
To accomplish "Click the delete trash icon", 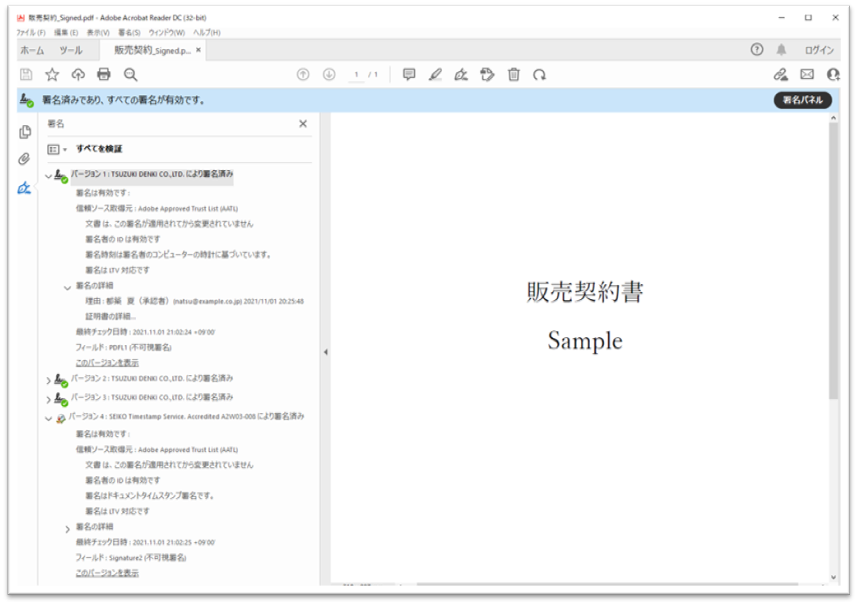I will (513, 74).
